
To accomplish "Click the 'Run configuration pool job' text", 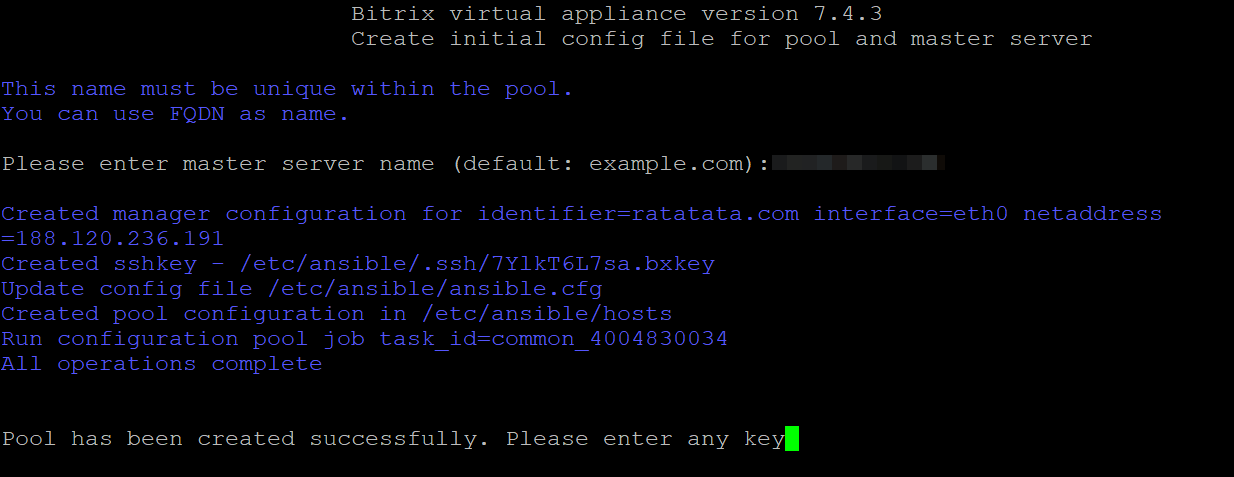I will (183, 339).
